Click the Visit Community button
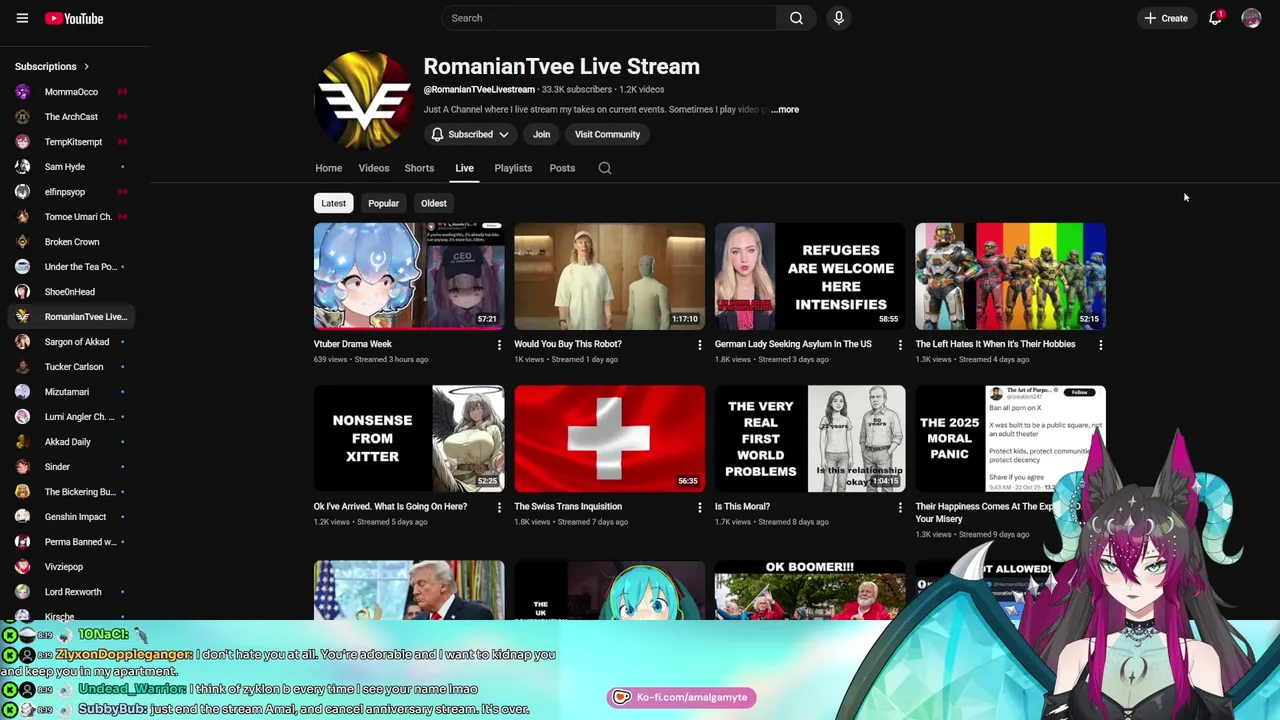The height and width of the screenshot is (720, 1280). pyautogui.click(x=607, y=134)
